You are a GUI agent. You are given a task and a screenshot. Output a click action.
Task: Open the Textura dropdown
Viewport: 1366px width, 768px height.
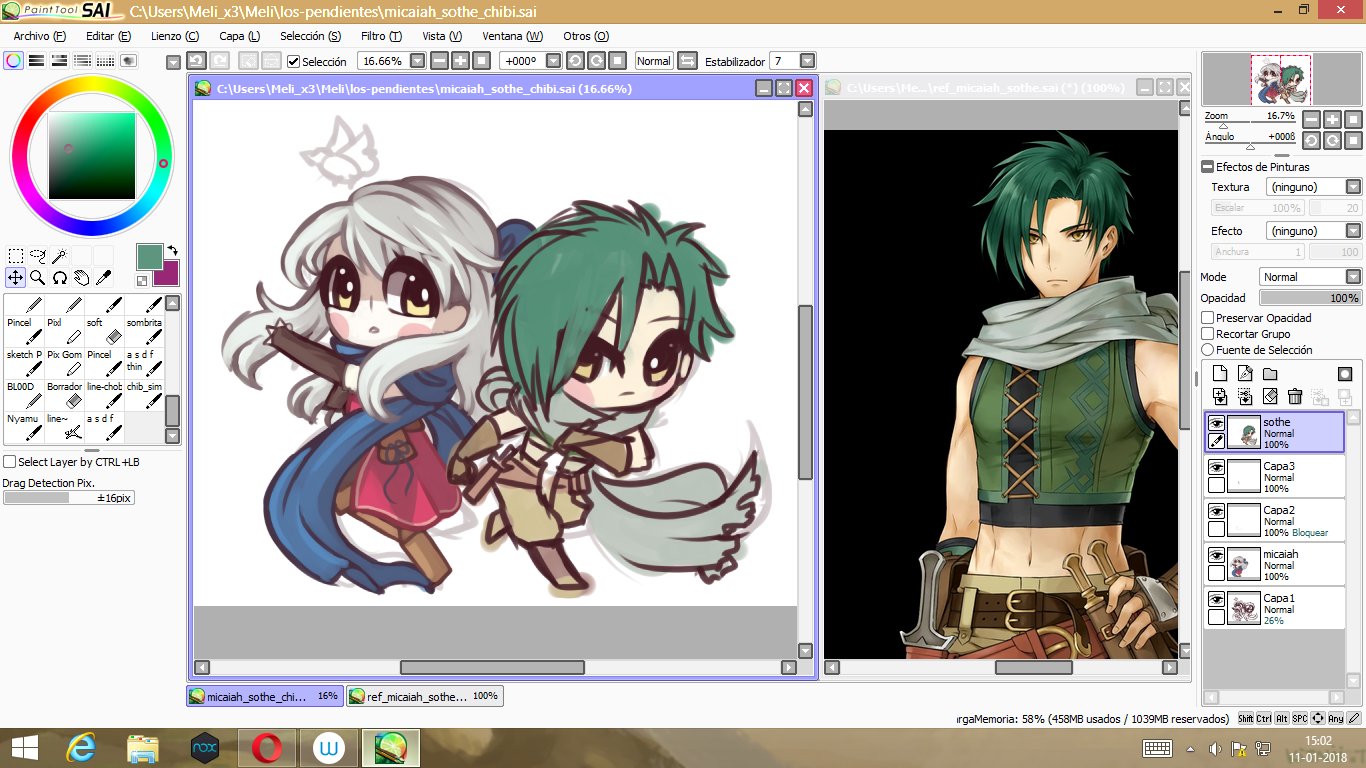(1353, 187)
